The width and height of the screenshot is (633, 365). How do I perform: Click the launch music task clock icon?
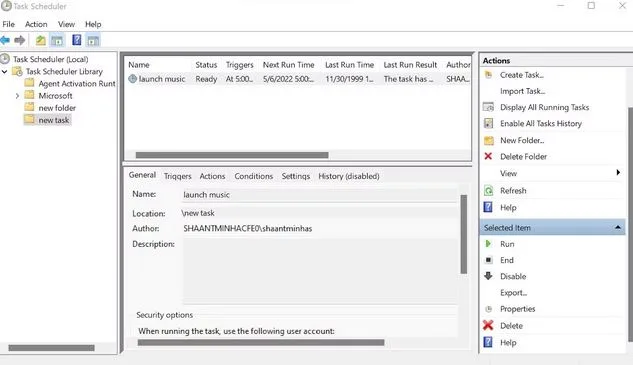(132, 79)
